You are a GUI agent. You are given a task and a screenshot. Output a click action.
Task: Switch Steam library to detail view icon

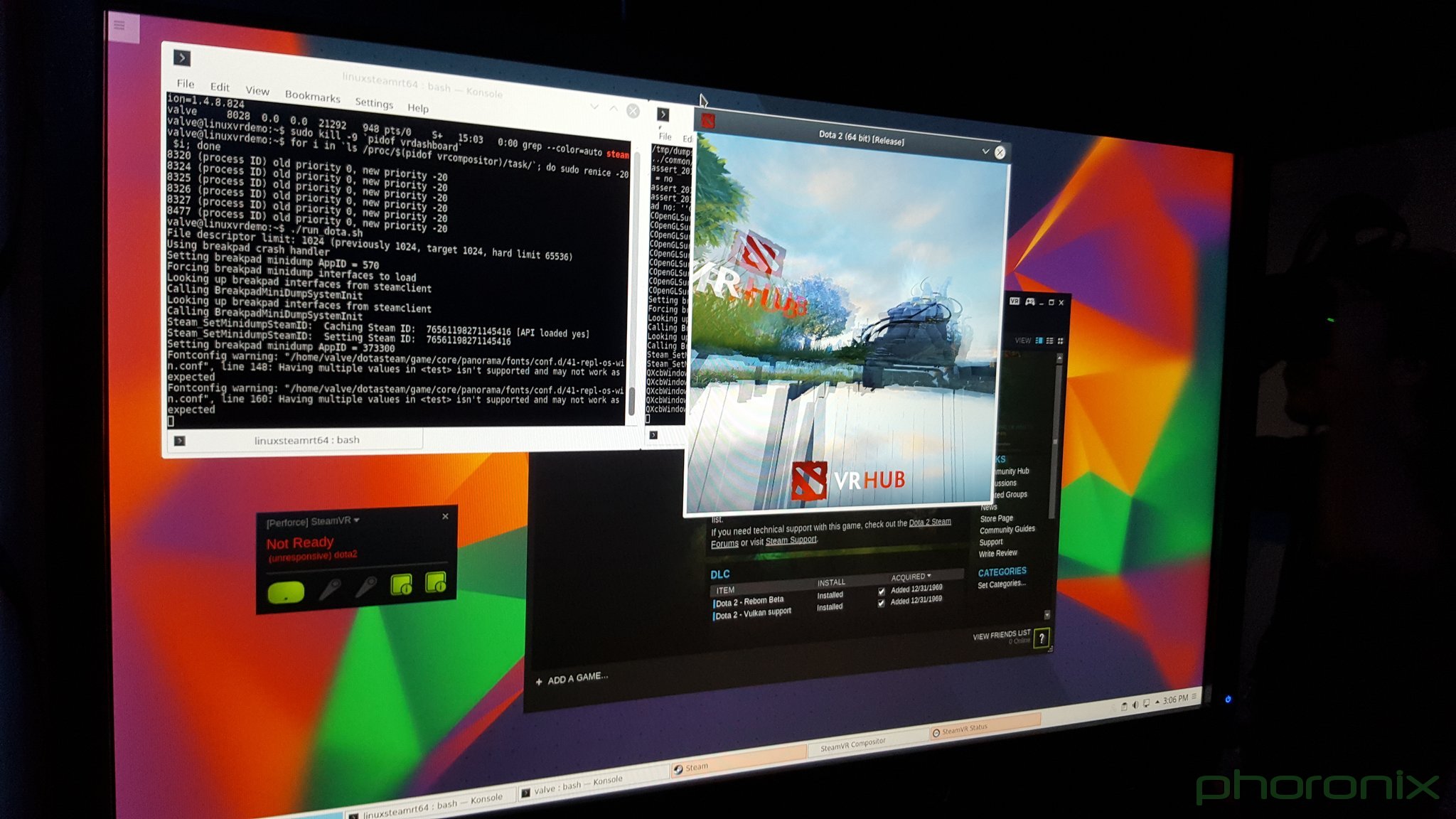1039,341
